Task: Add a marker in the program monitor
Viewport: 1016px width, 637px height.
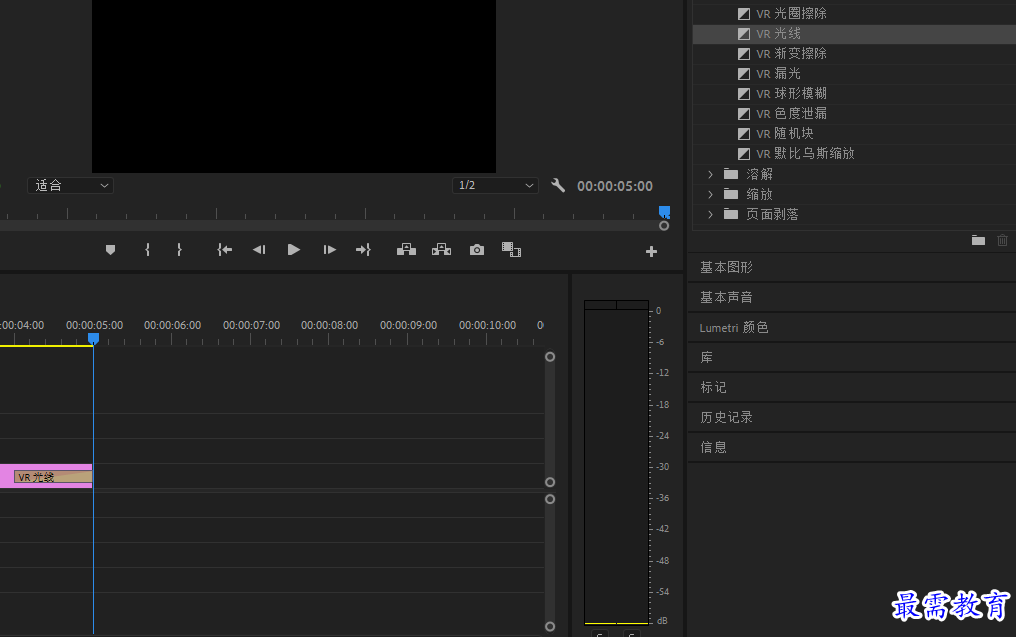Action: 110,249
